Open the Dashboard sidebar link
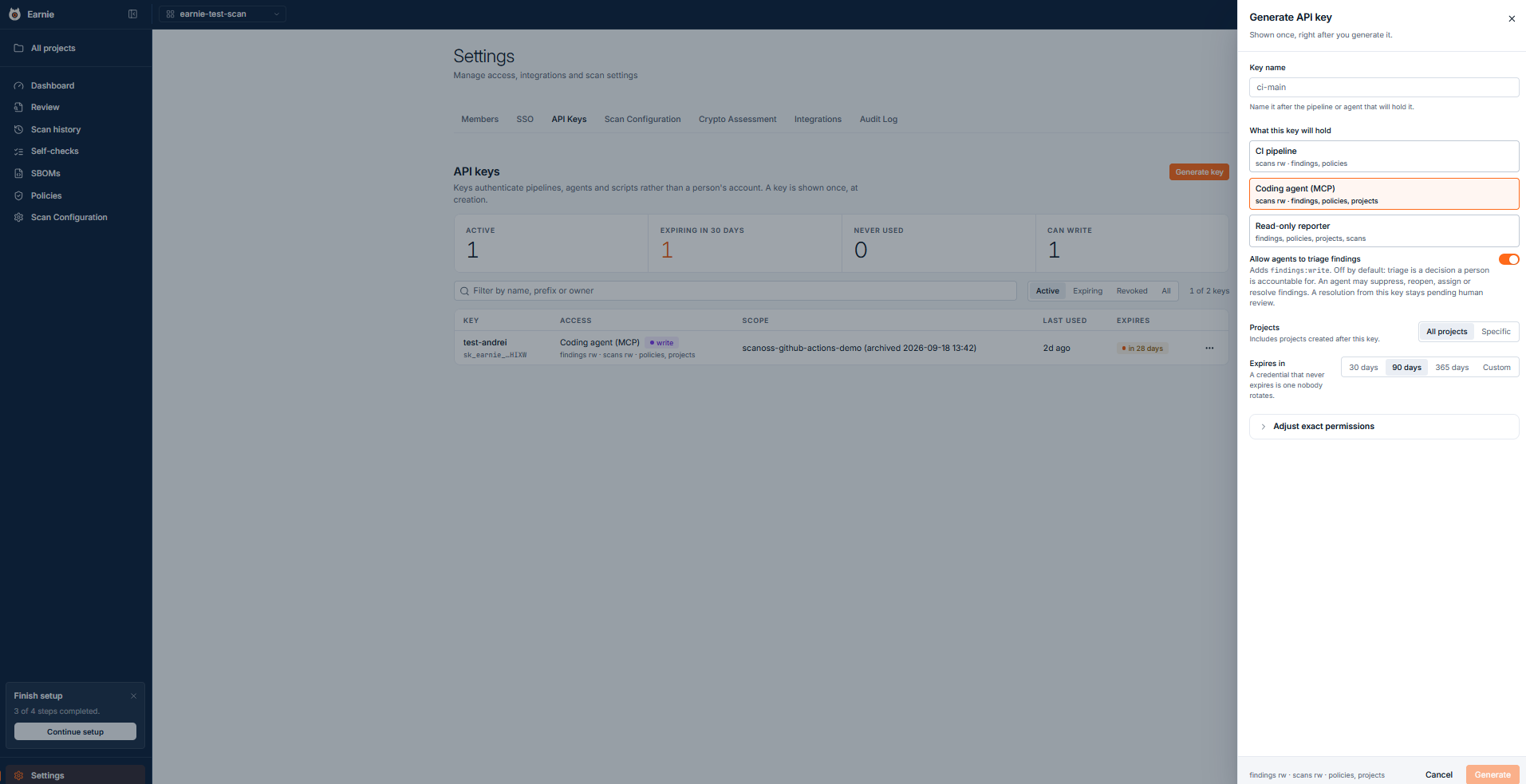Image resolution: width=1526 pixels, height=784 pixels. (x=53, y=85)
